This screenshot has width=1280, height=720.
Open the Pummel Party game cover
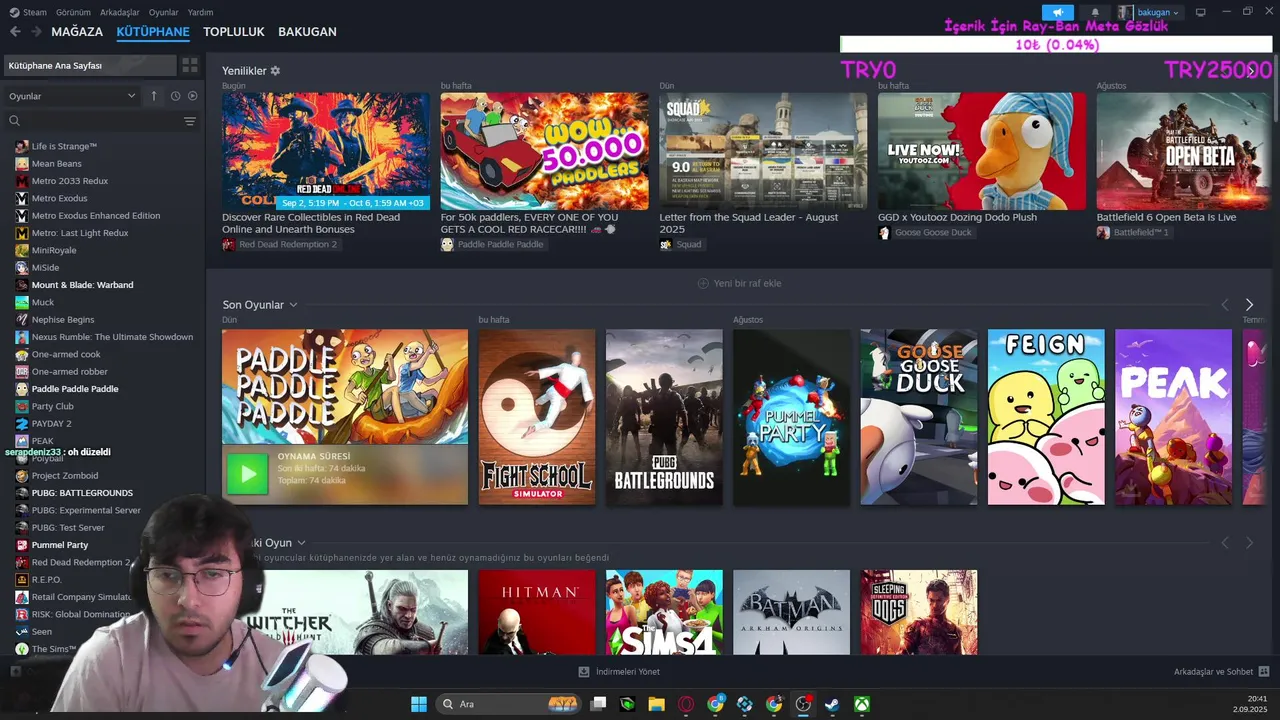(x=791, y=417)
